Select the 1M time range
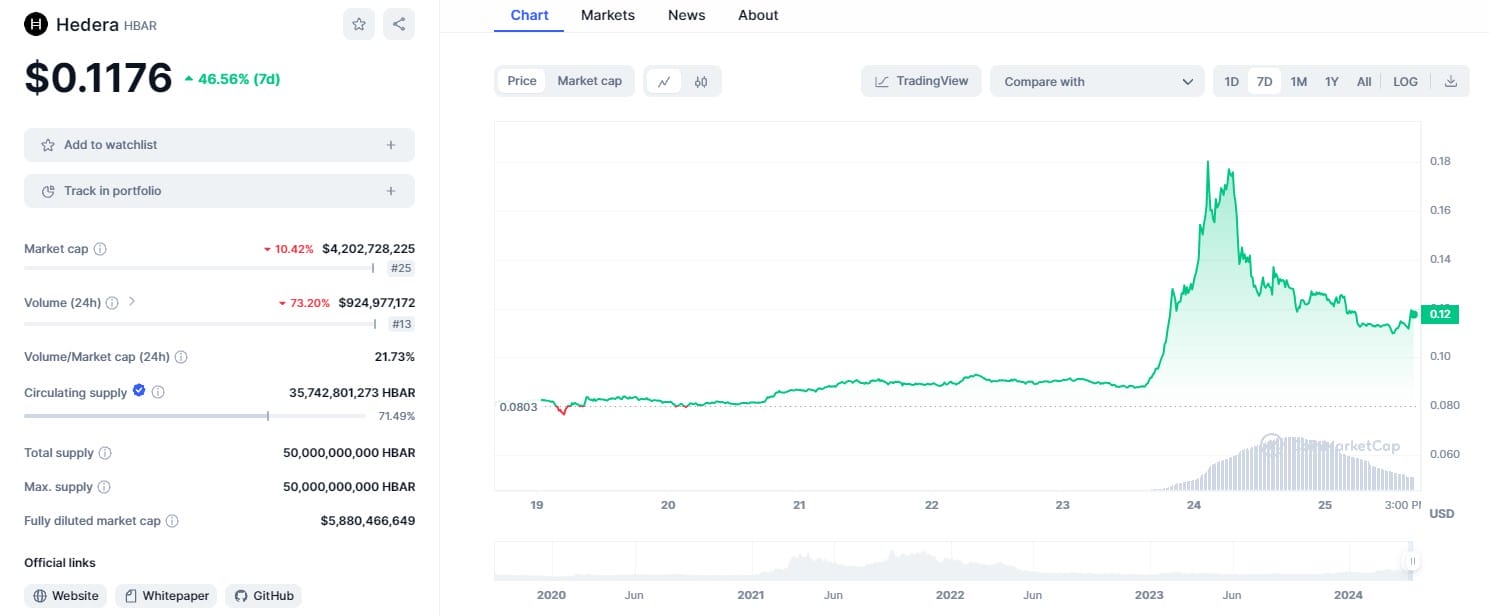 (x=1298, y=82)
